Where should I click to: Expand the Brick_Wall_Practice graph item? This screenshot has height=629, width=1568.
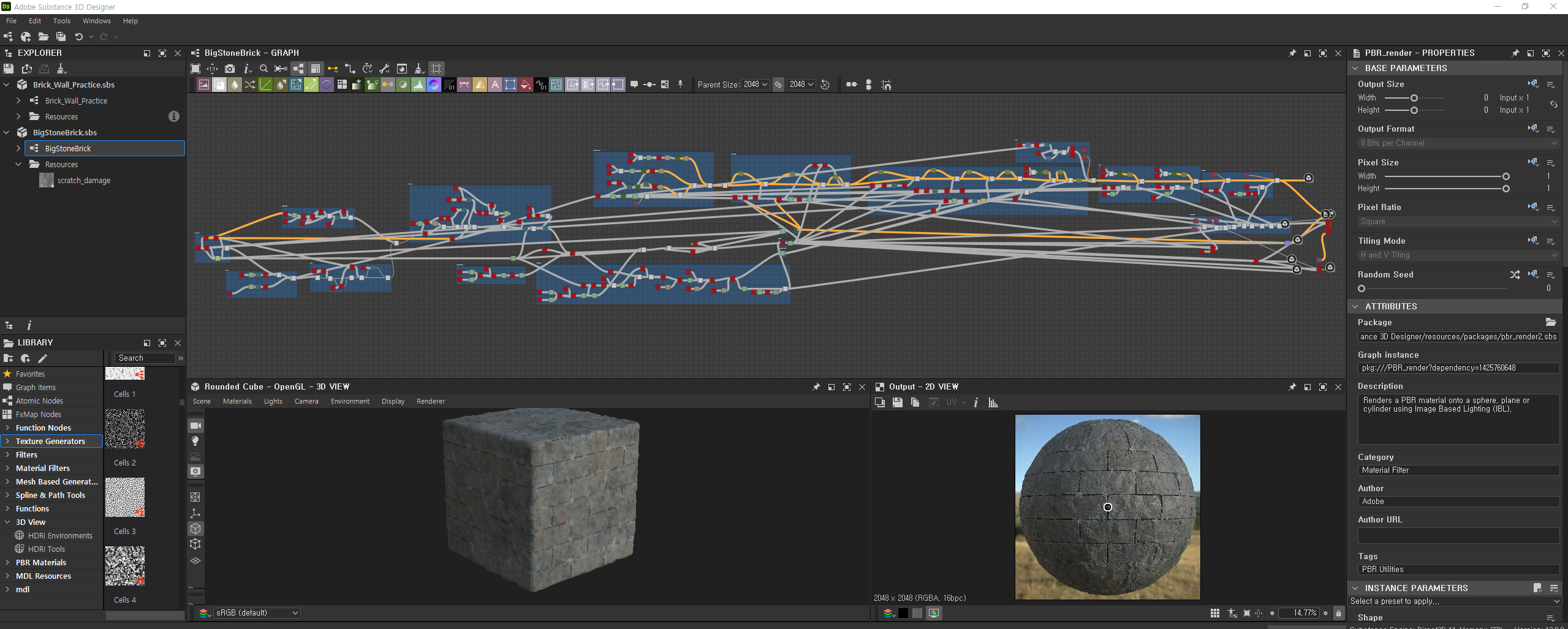pos(18,100)
